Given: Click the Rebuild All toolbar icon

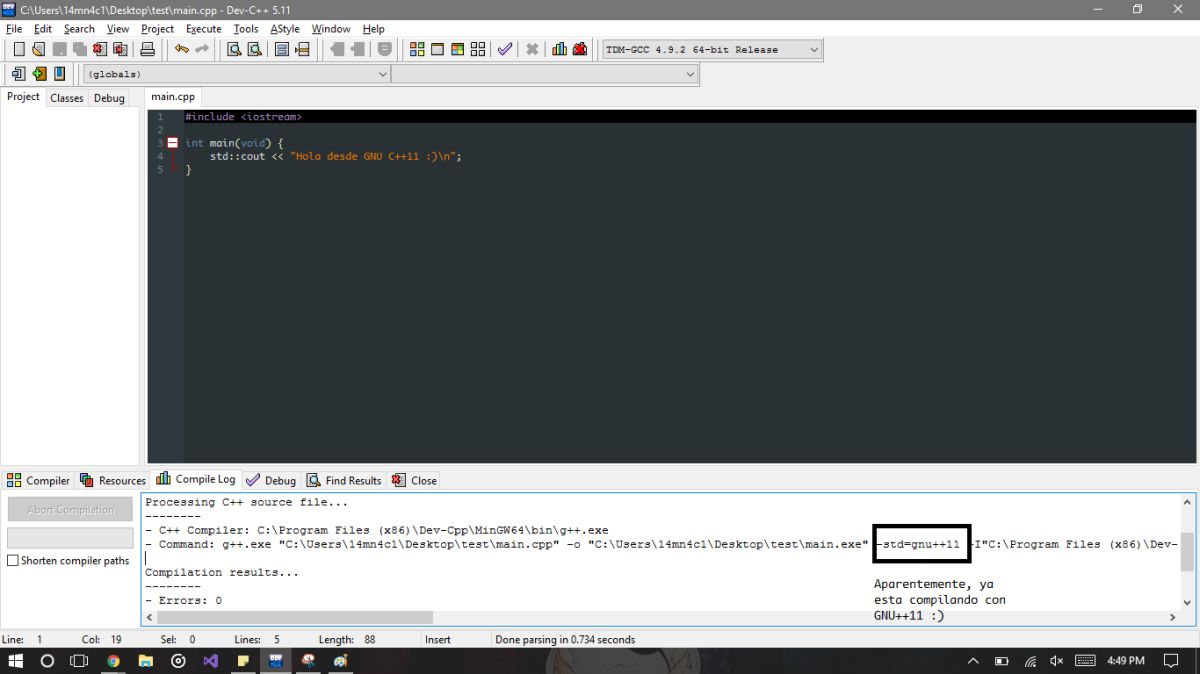Looking at the screenshot, I should pos(477,49).
